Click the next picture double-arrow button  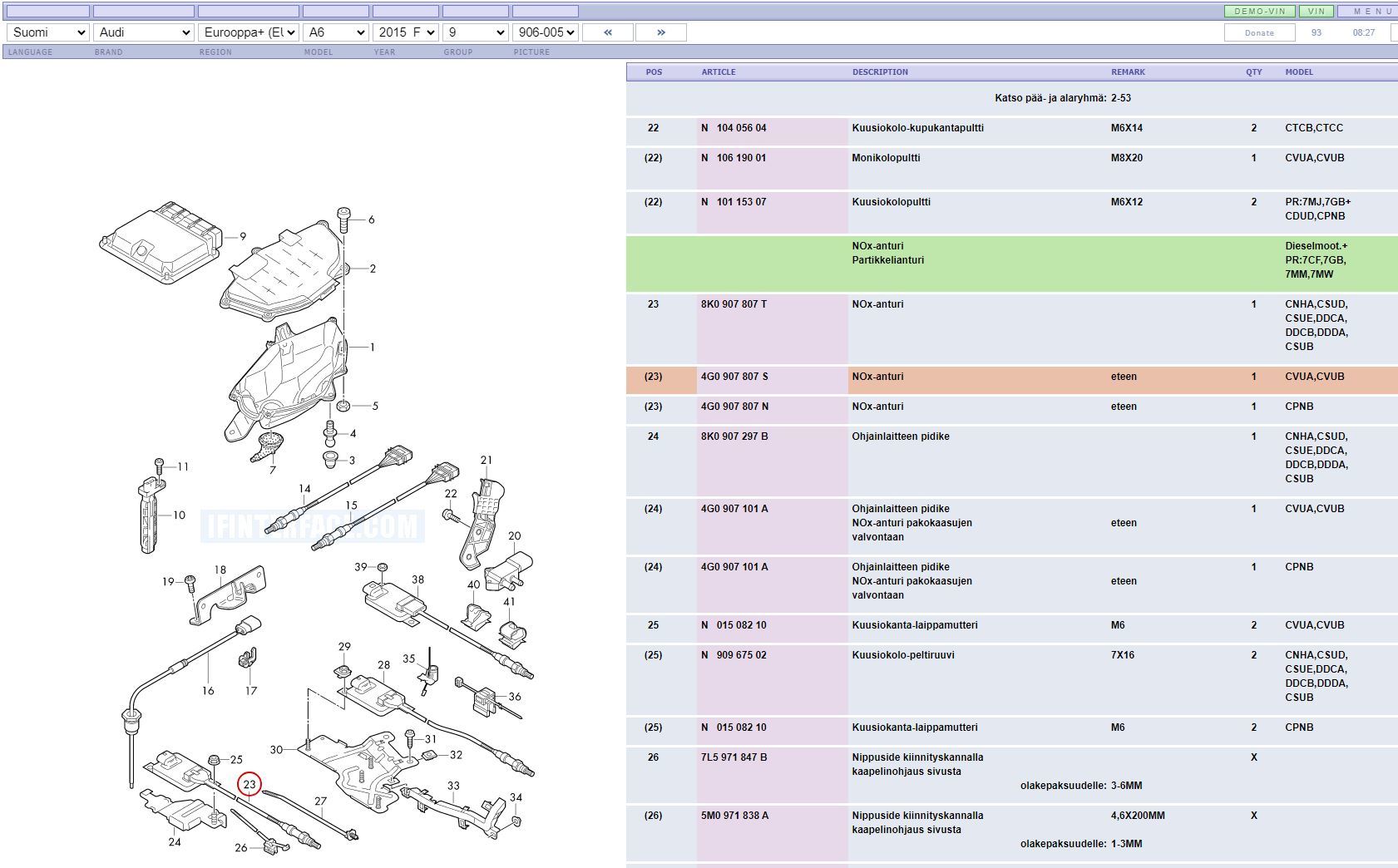pyautogui.click(x=660, y=32)
